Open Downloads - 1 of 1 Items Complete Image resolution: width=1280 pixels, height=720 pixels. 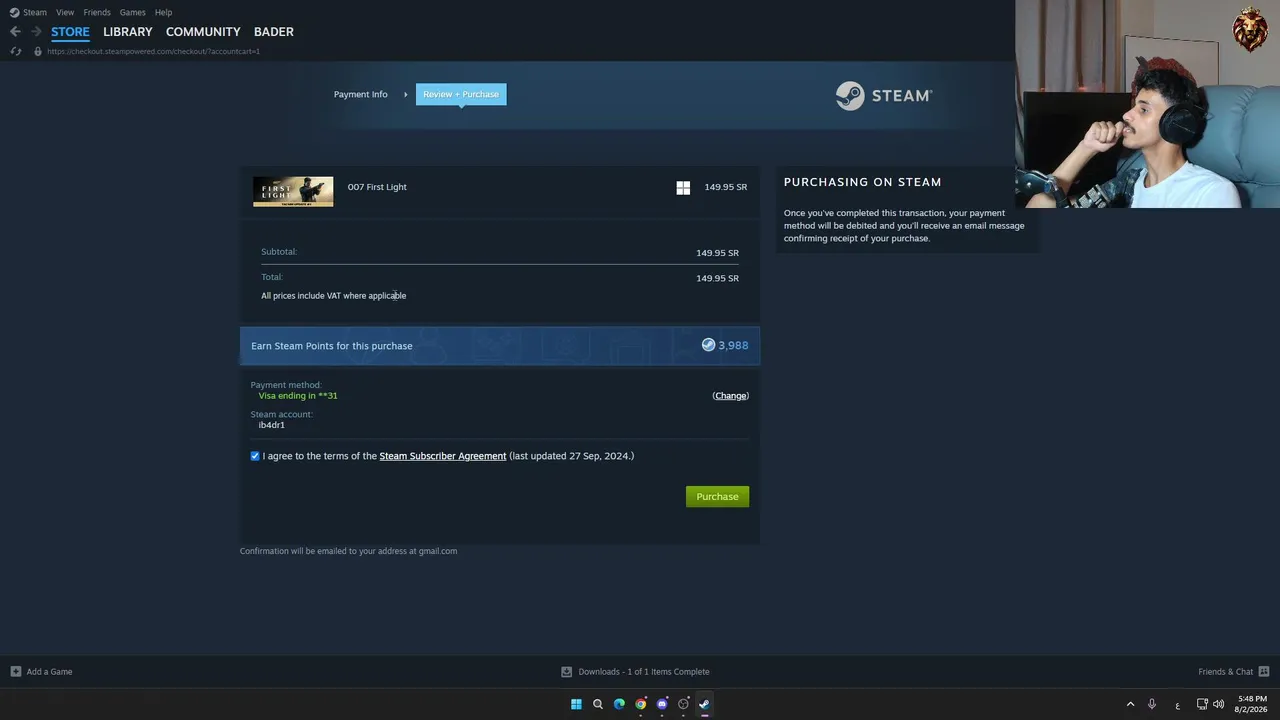point(644,672)
